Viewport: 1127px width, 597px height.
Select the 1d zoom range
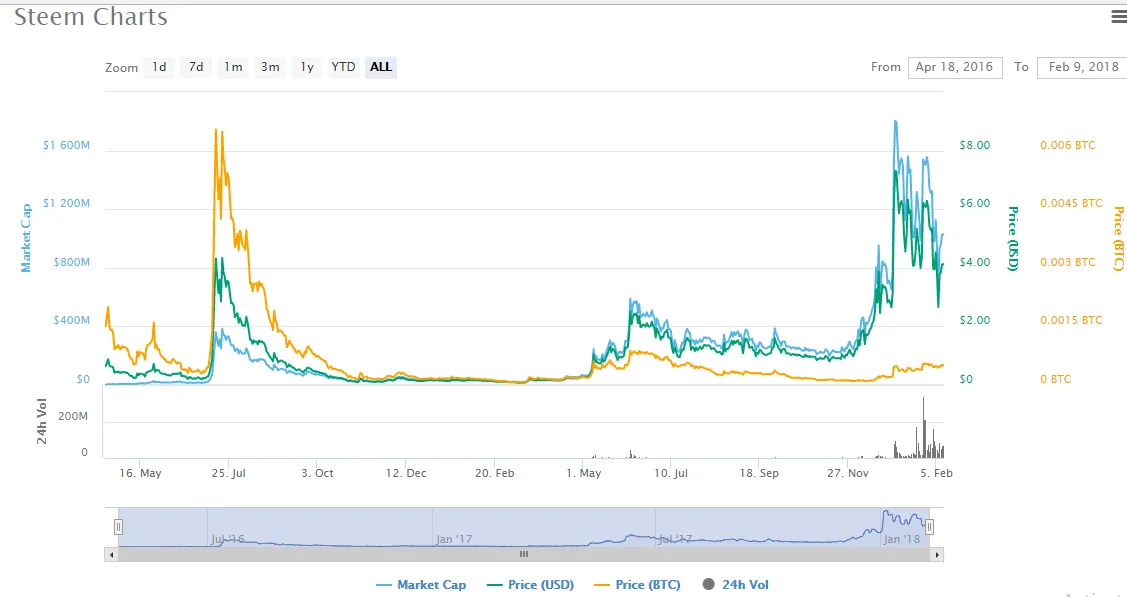coord(159,67)
